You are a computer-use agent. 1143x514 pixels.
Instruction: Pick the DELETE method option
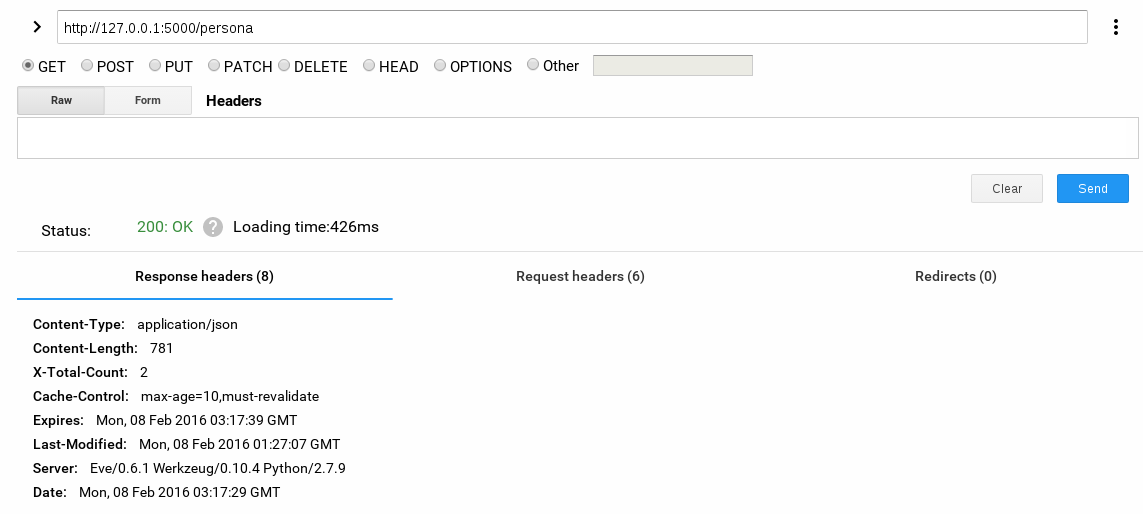(x=285, y=66)
